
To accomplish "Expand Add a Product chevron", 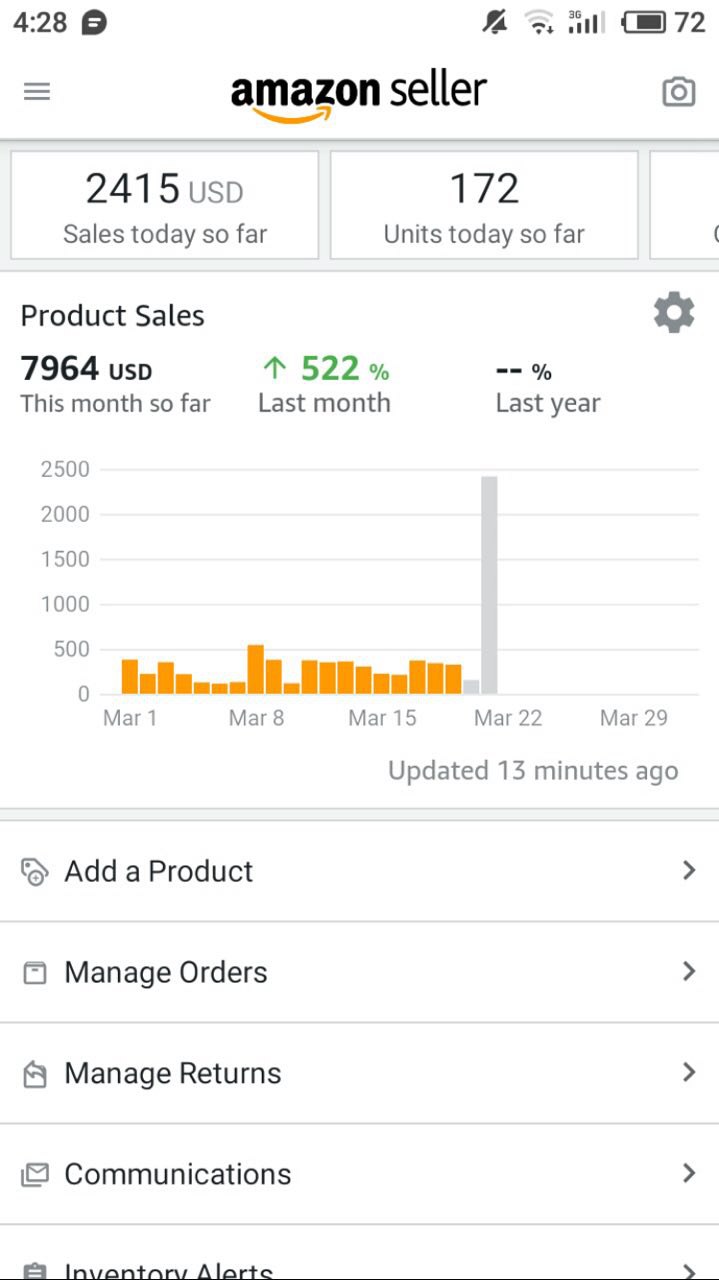I will tap(688, 871).
